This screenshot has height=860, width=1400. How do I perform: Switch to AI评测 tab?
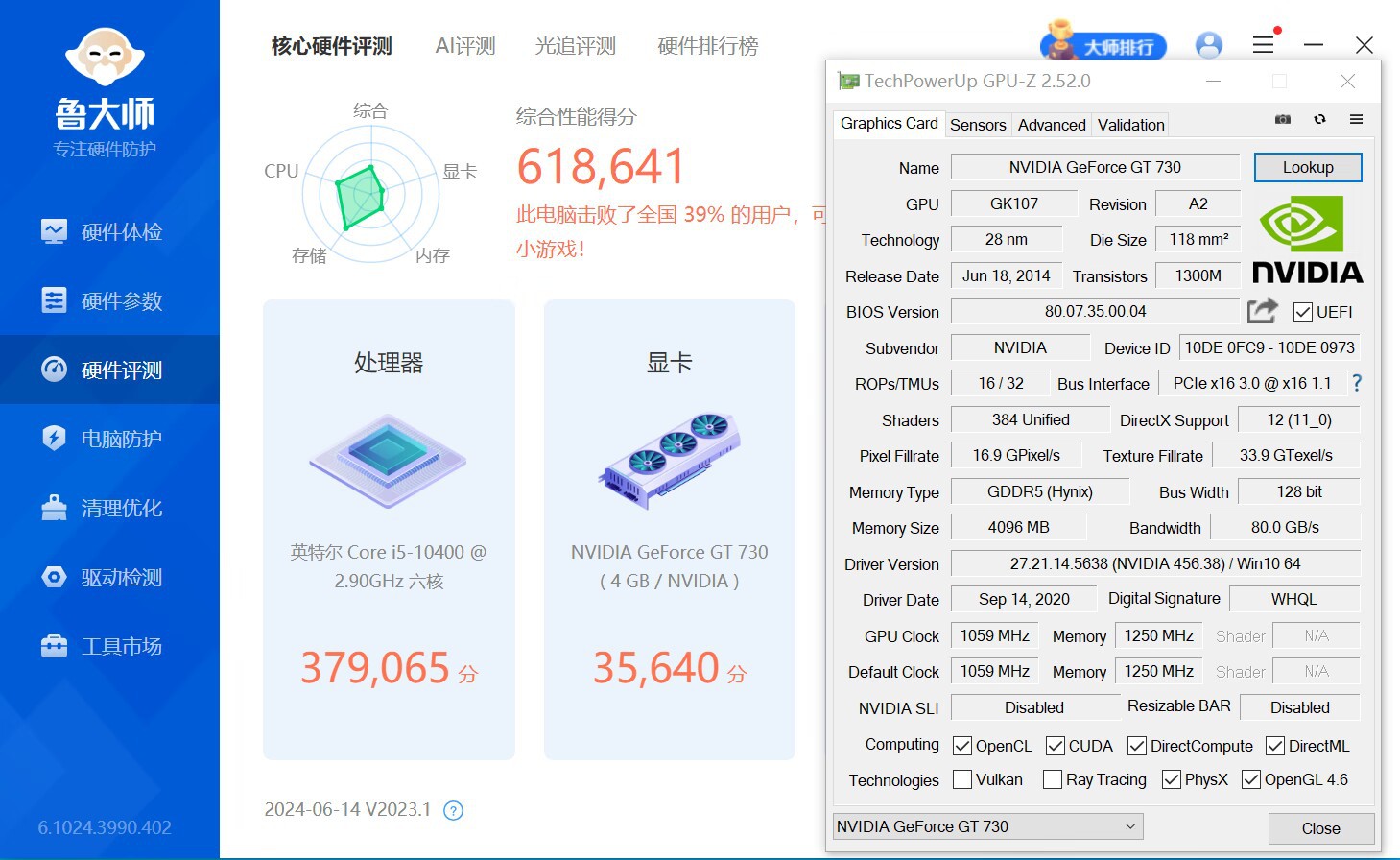pyautogui.click(x=465, y=46)
